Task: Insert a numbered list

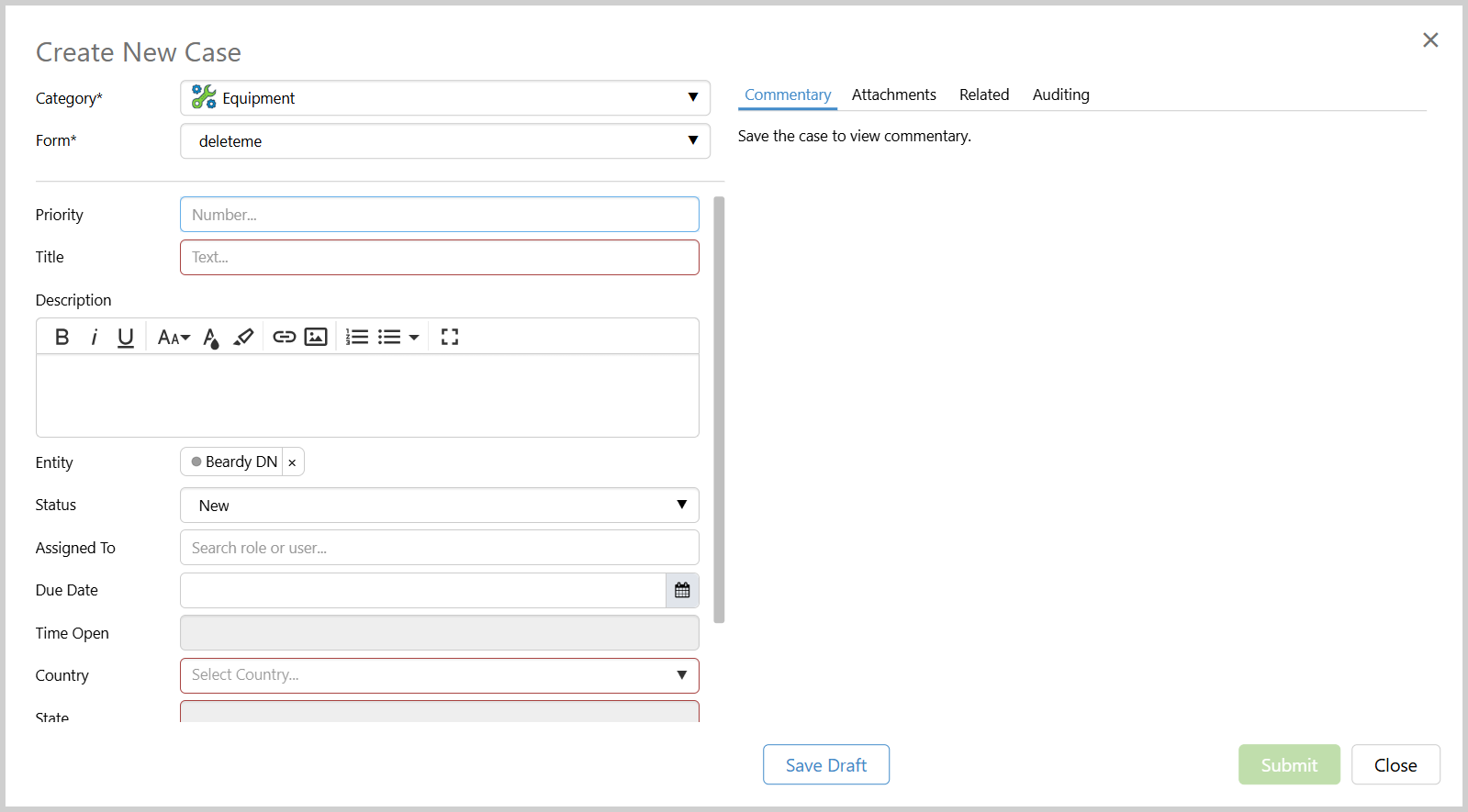Action: pyautogui.click(x=357, y=337)
